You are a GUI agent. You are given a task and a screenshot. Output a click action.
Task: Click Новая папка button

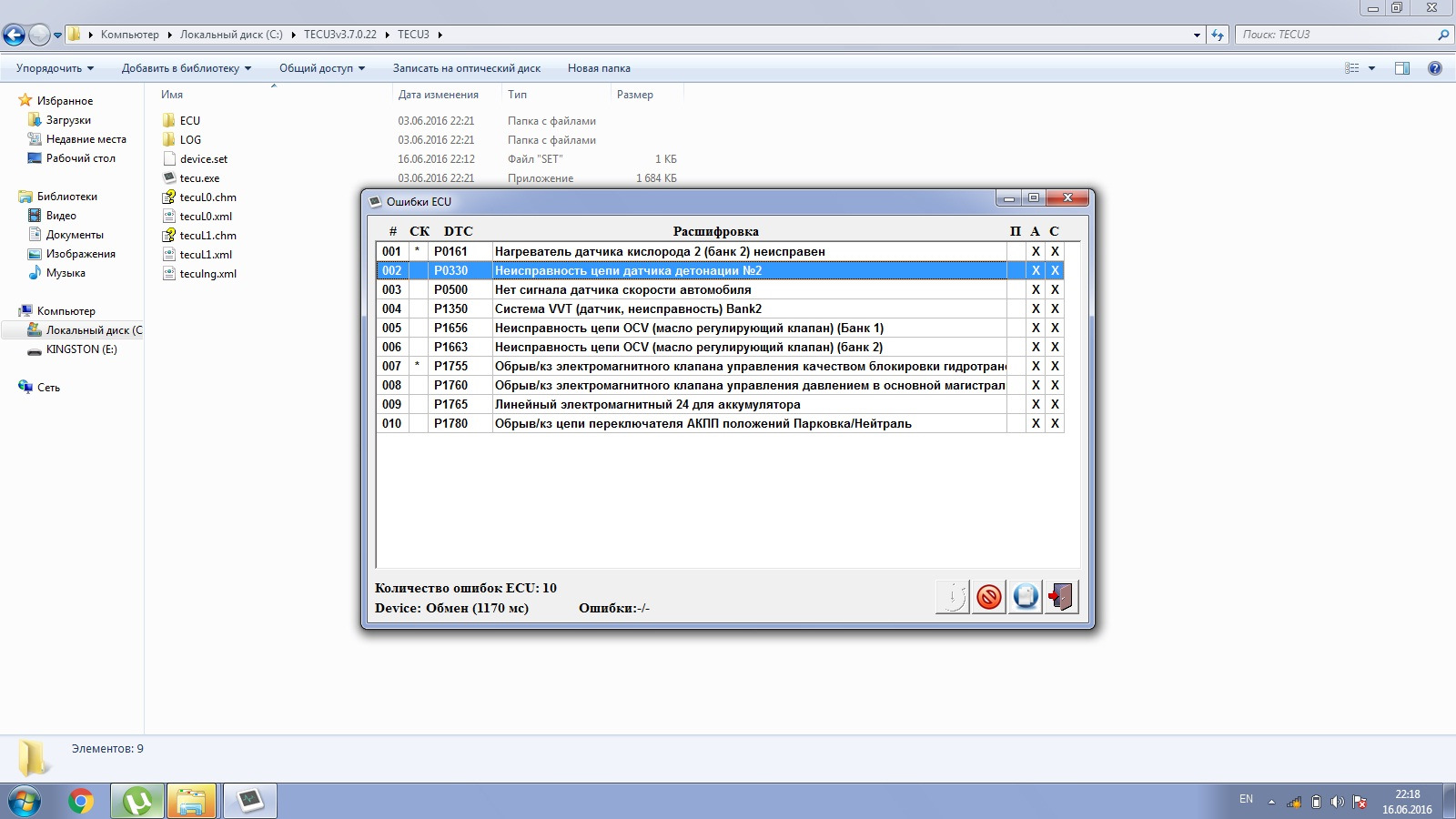point(599,68)
